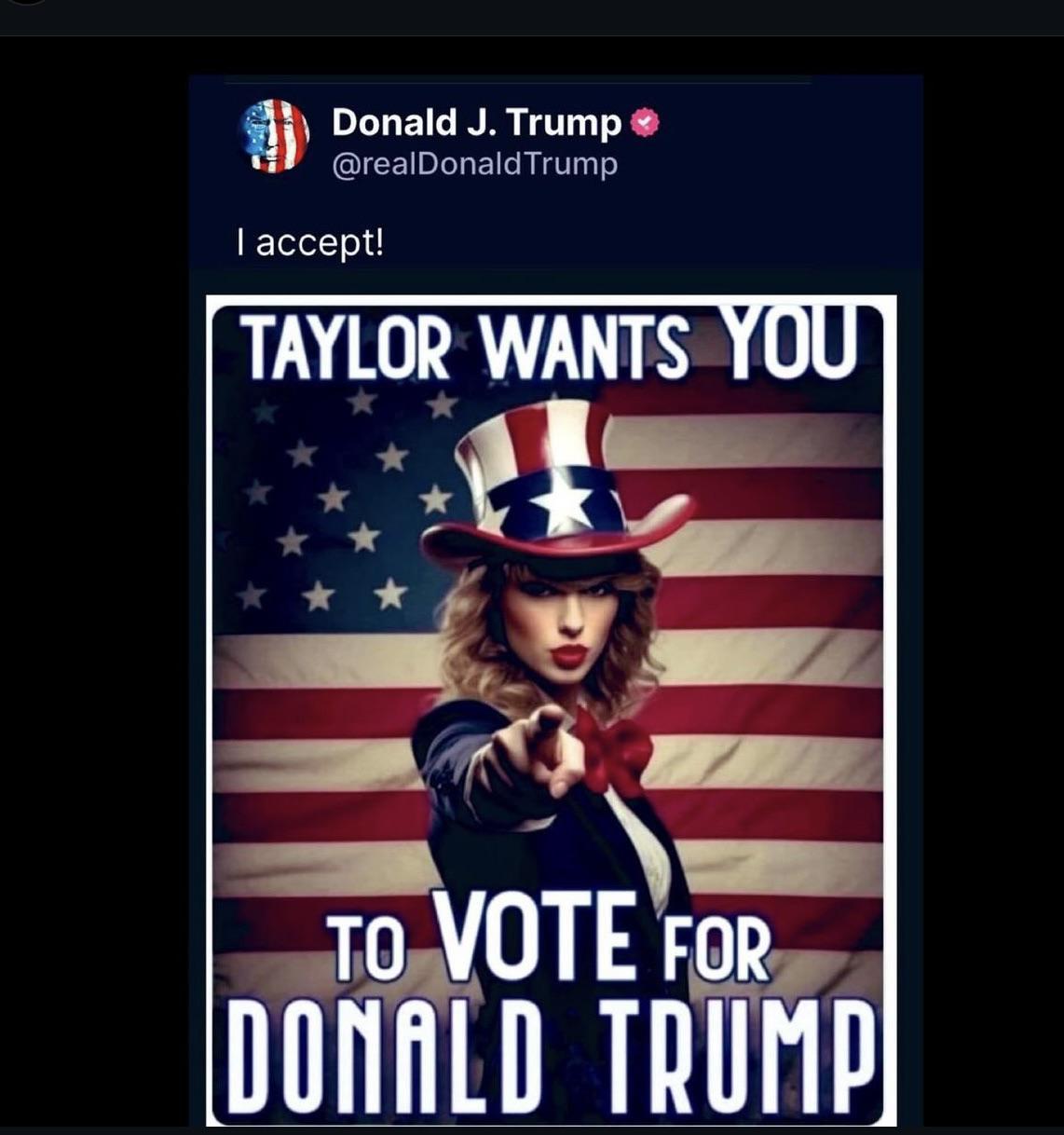The width and height of the screenshot is (1064, 1135).
Task: Click the word "YOU" in the poster headline
Action: [789, 343]
